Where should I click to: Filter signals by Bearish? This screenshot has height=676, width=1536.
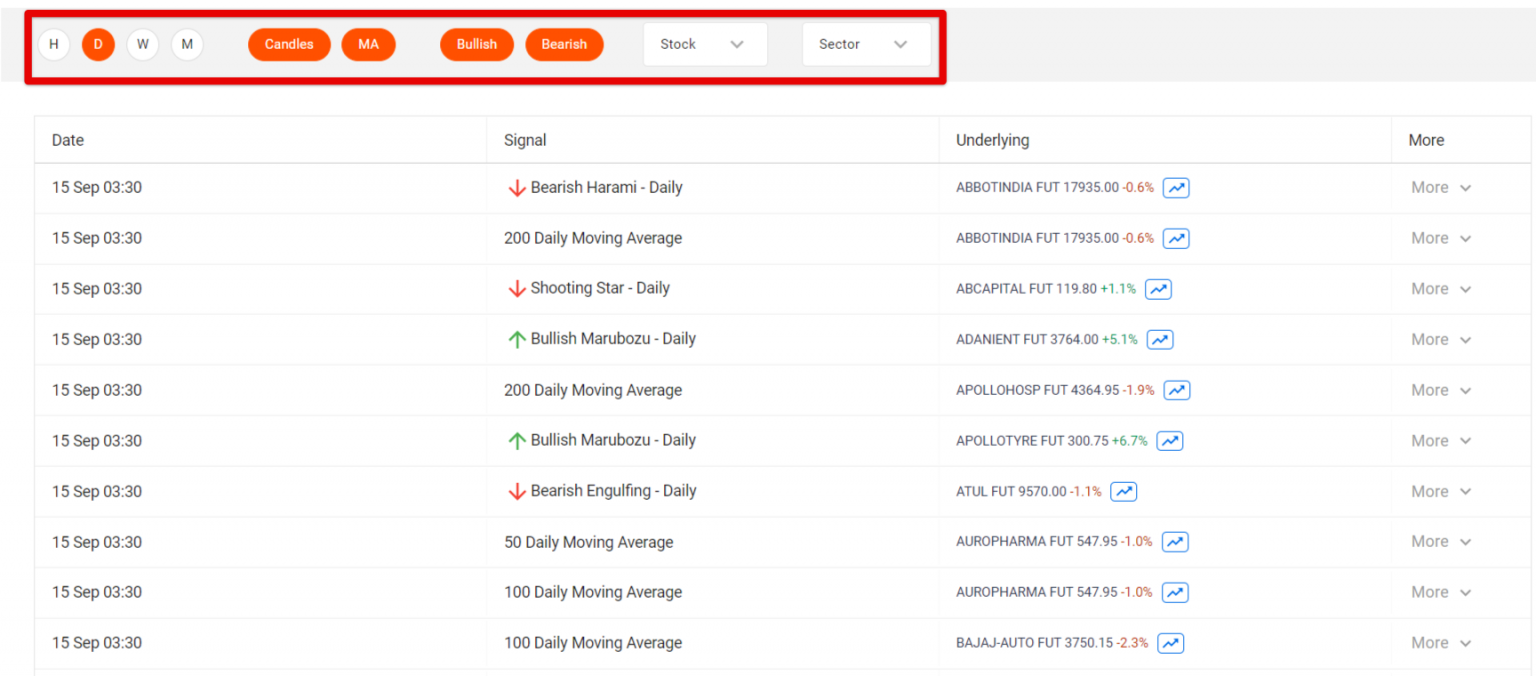point(564,44)
